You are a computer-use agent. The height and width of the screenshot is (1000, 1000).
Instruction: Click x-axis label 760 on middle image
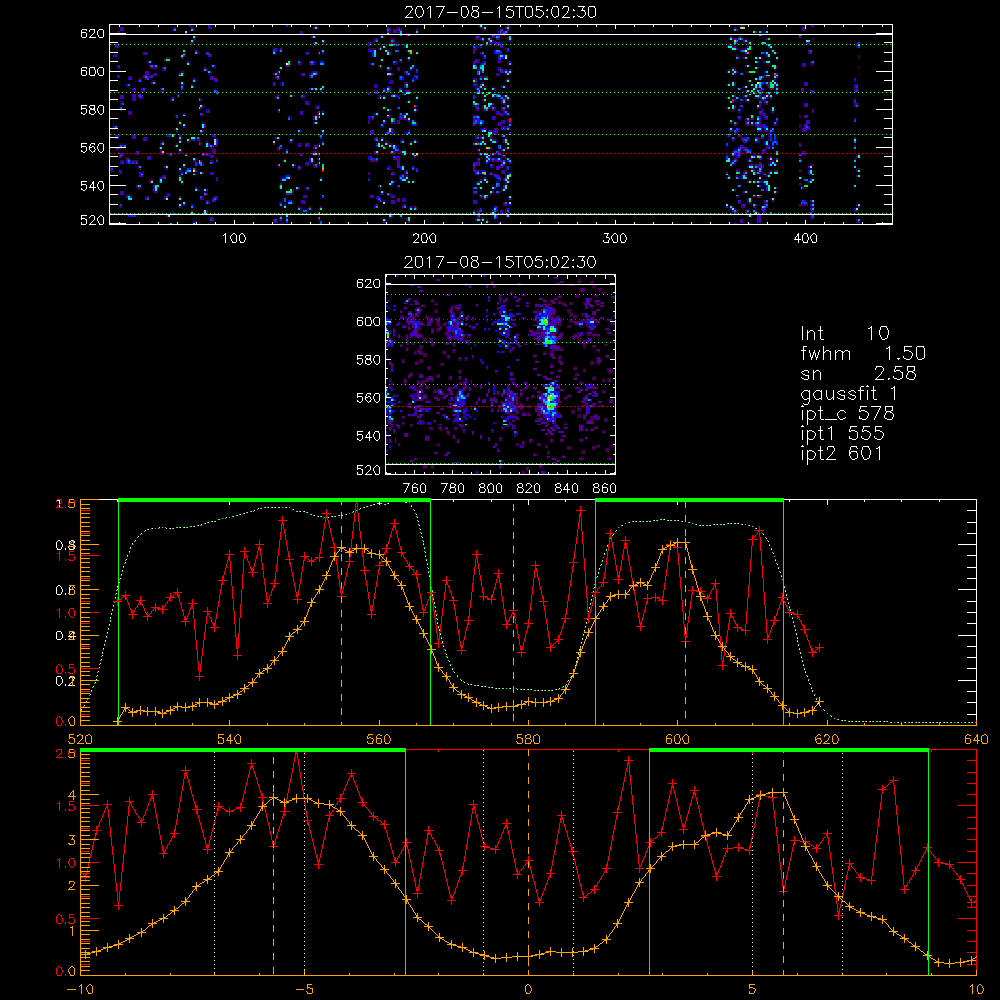point(415,489)
